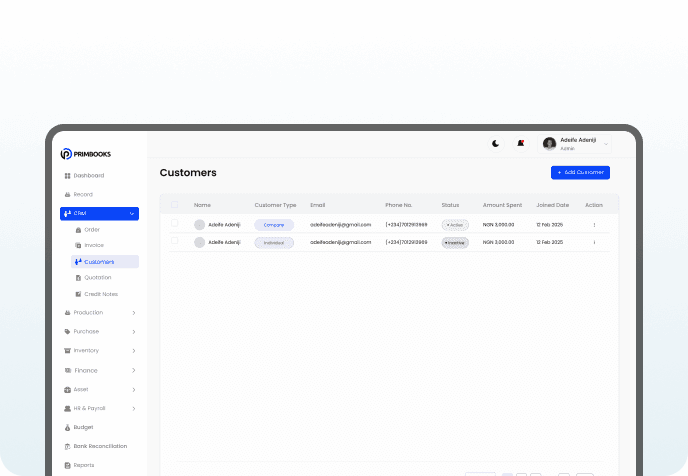Open the Adeife Adeniji profile dropdown arrow
Image resolution: width=688 pixels, height=476 pixels.
[606, 144]
